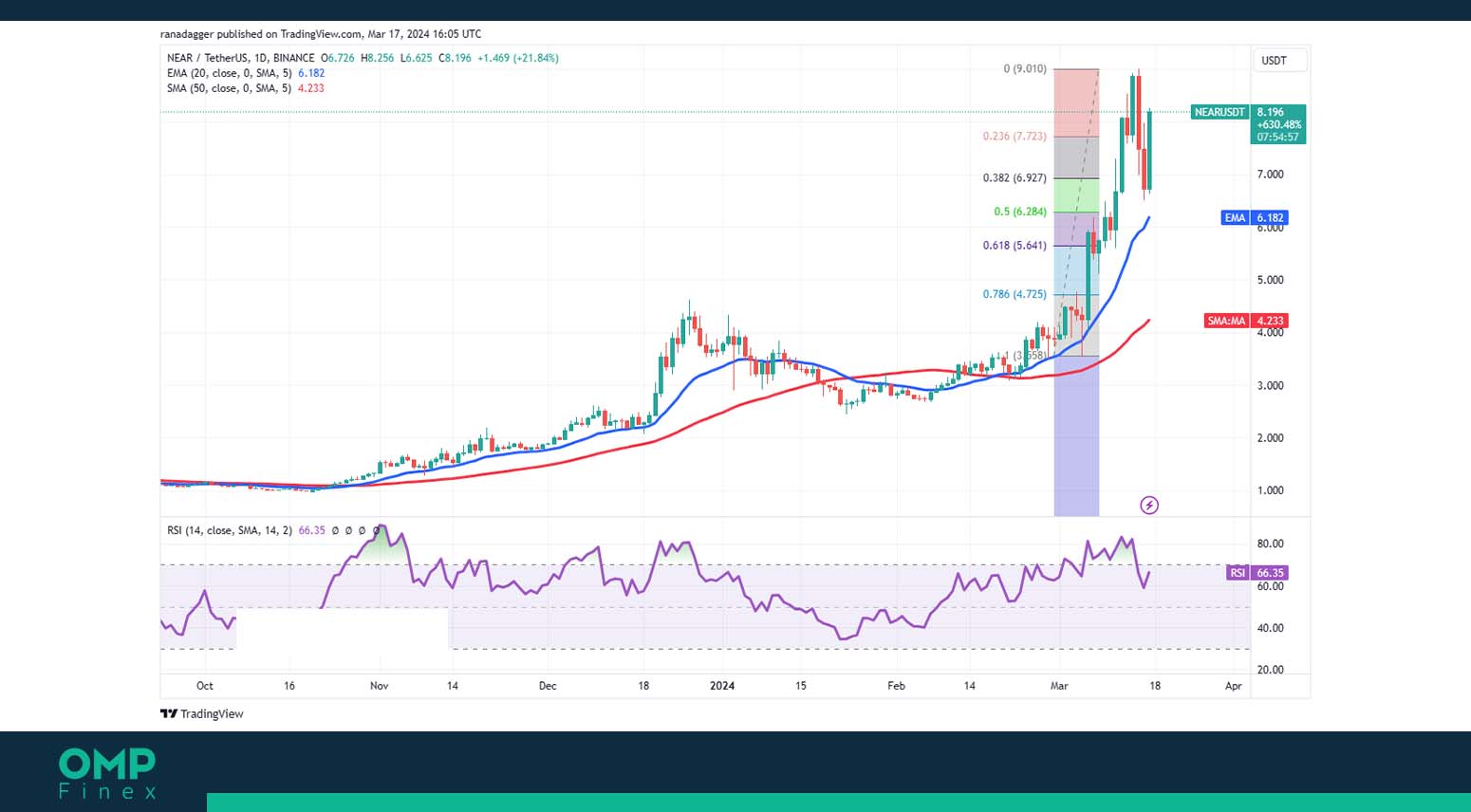Click the Fibonacci 0.5 (6.284) label
The image size is (1471, 812).
point(1020,212)
